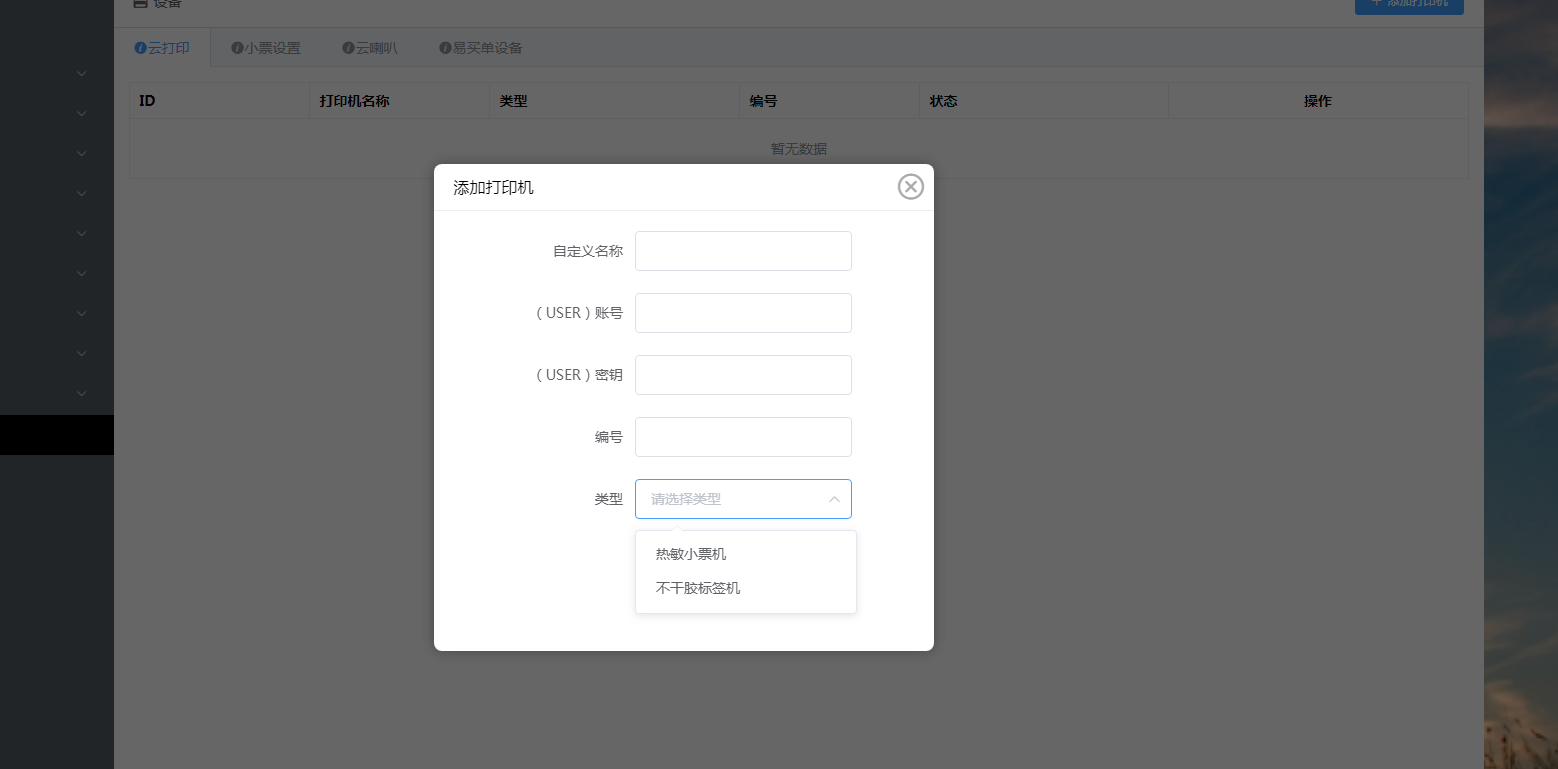This screenshot has width=1558, height=769.
Task: Click the 状态 column header
Action: [1044, 101]
